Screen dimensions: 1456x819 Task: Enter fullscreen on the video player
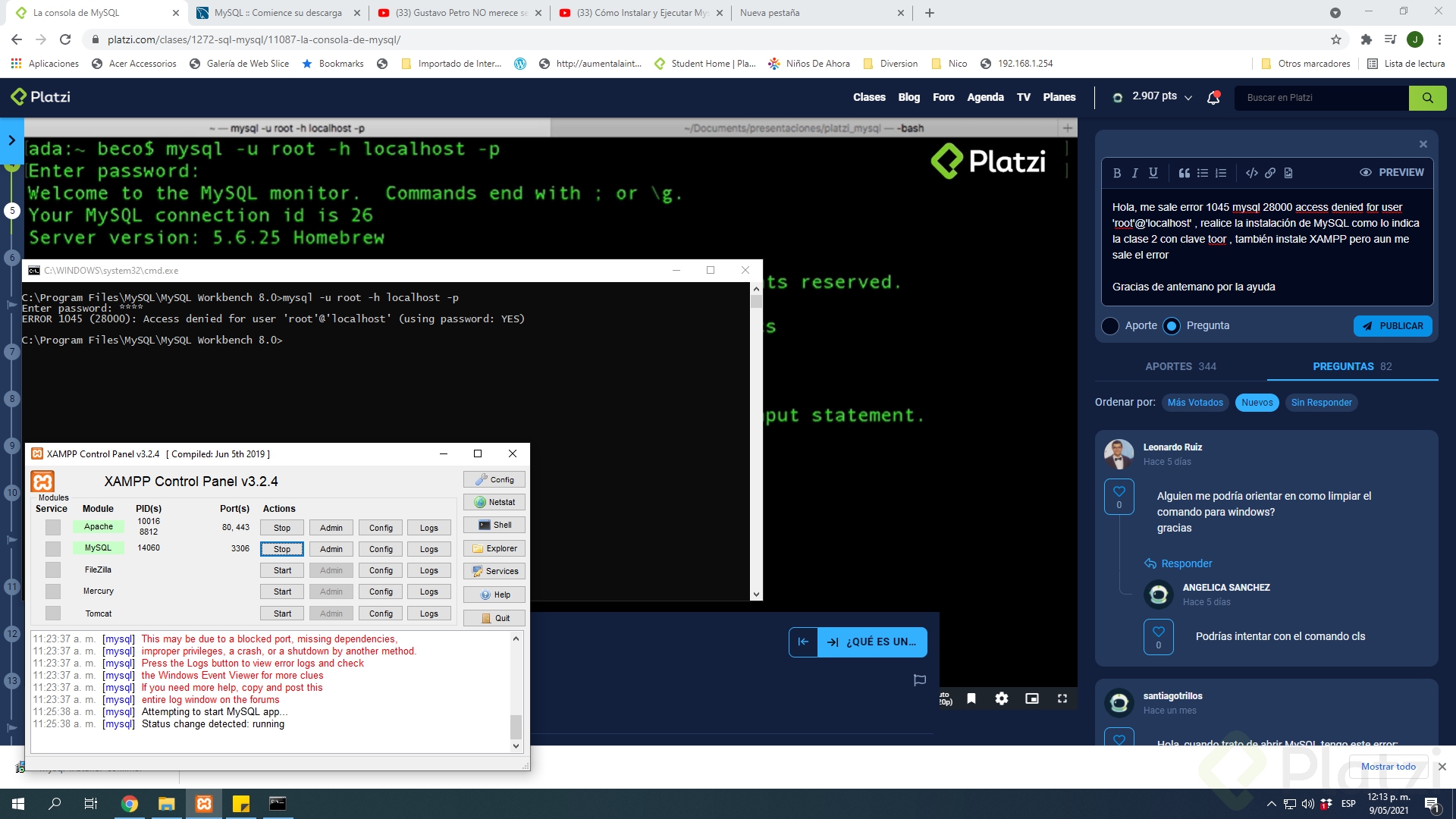tap(1062, 698)
